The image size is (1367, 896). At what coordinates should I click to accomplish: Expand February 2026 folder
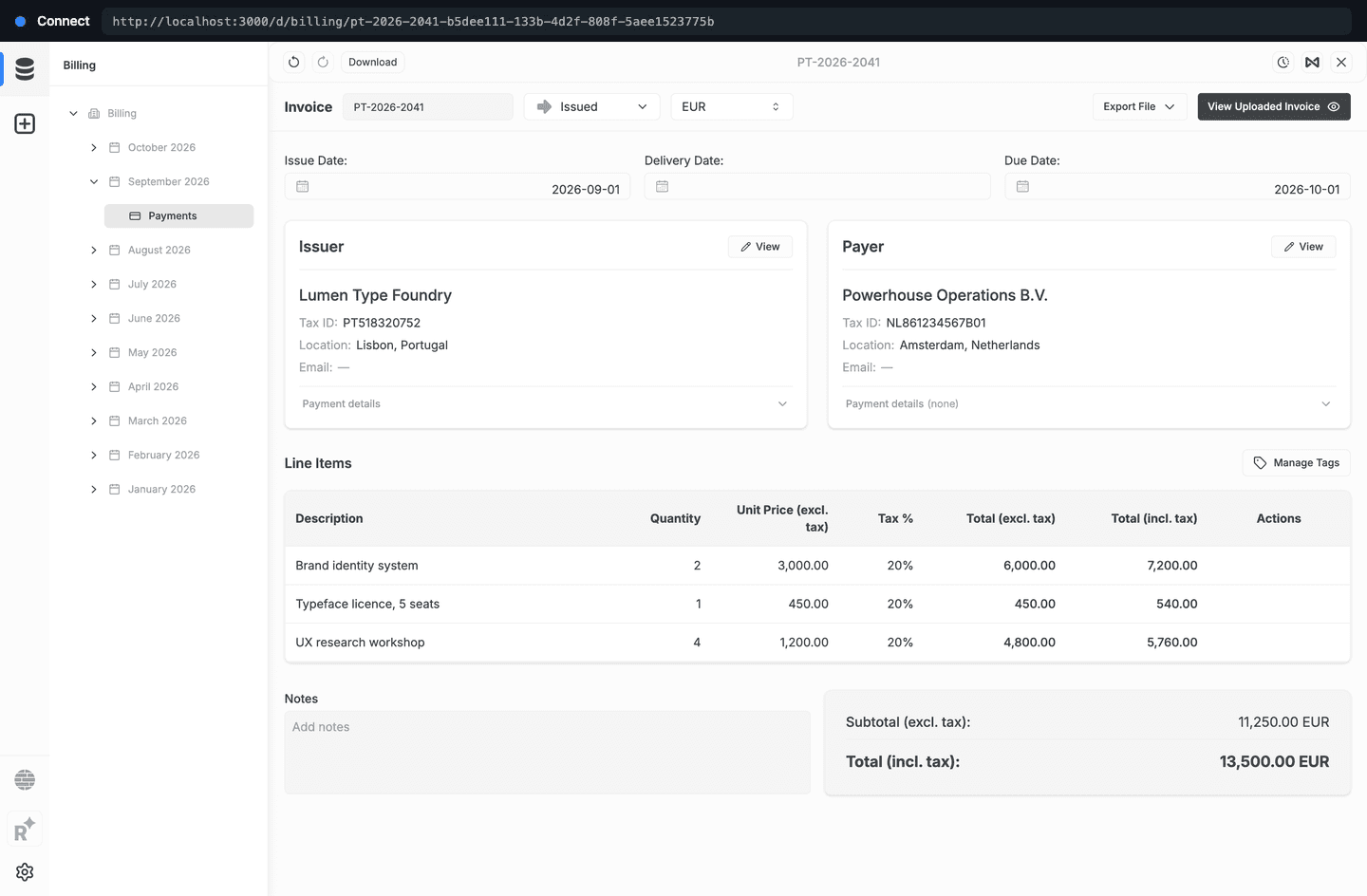tap(94, 455)
